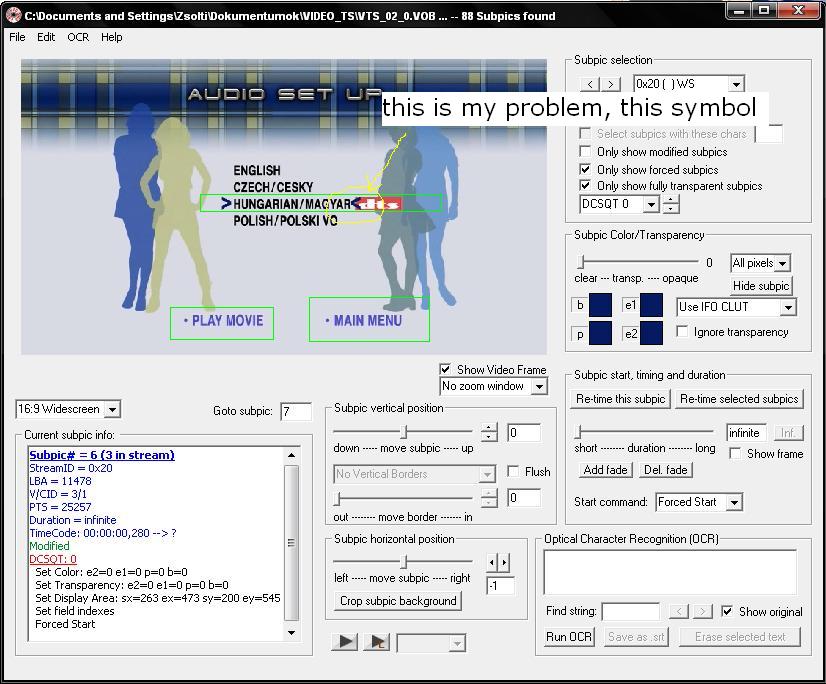
Task: Click 'Crop subpic background' button
Action: (x=398, y=601)
